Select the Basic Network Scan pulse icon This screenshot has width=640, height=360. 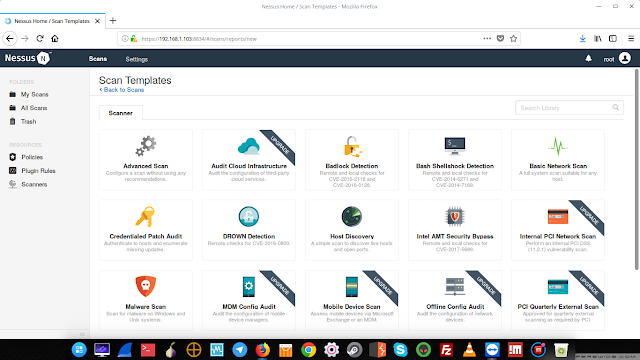pos(558,146)
